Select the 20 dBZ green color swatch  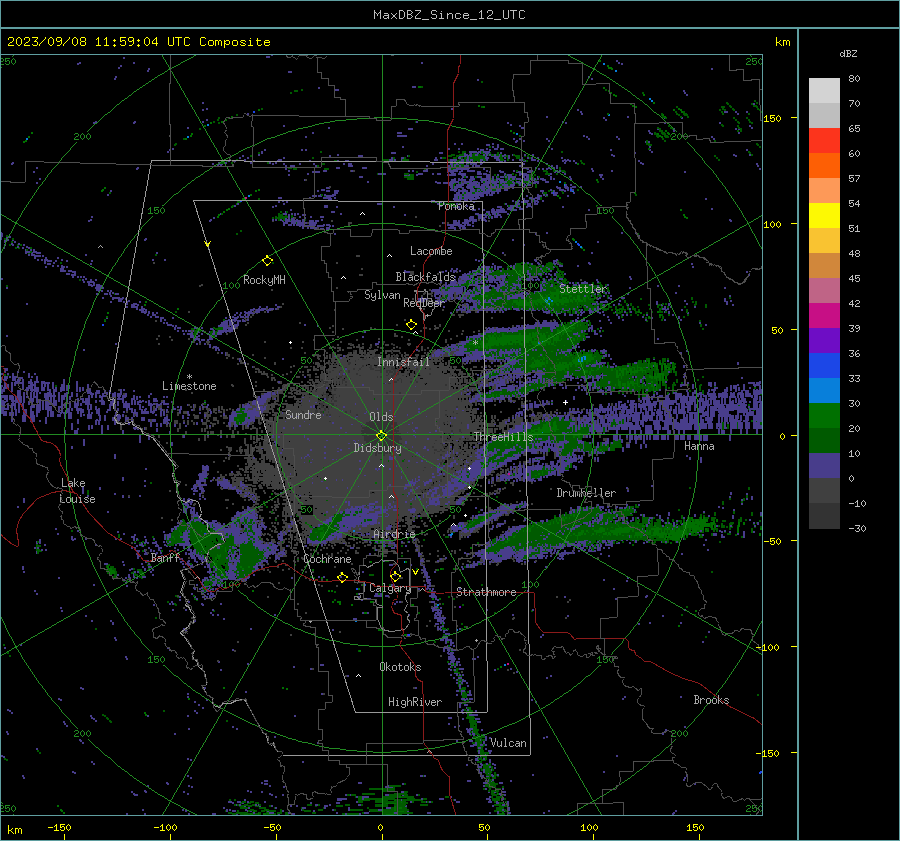[x=824, y=416]
